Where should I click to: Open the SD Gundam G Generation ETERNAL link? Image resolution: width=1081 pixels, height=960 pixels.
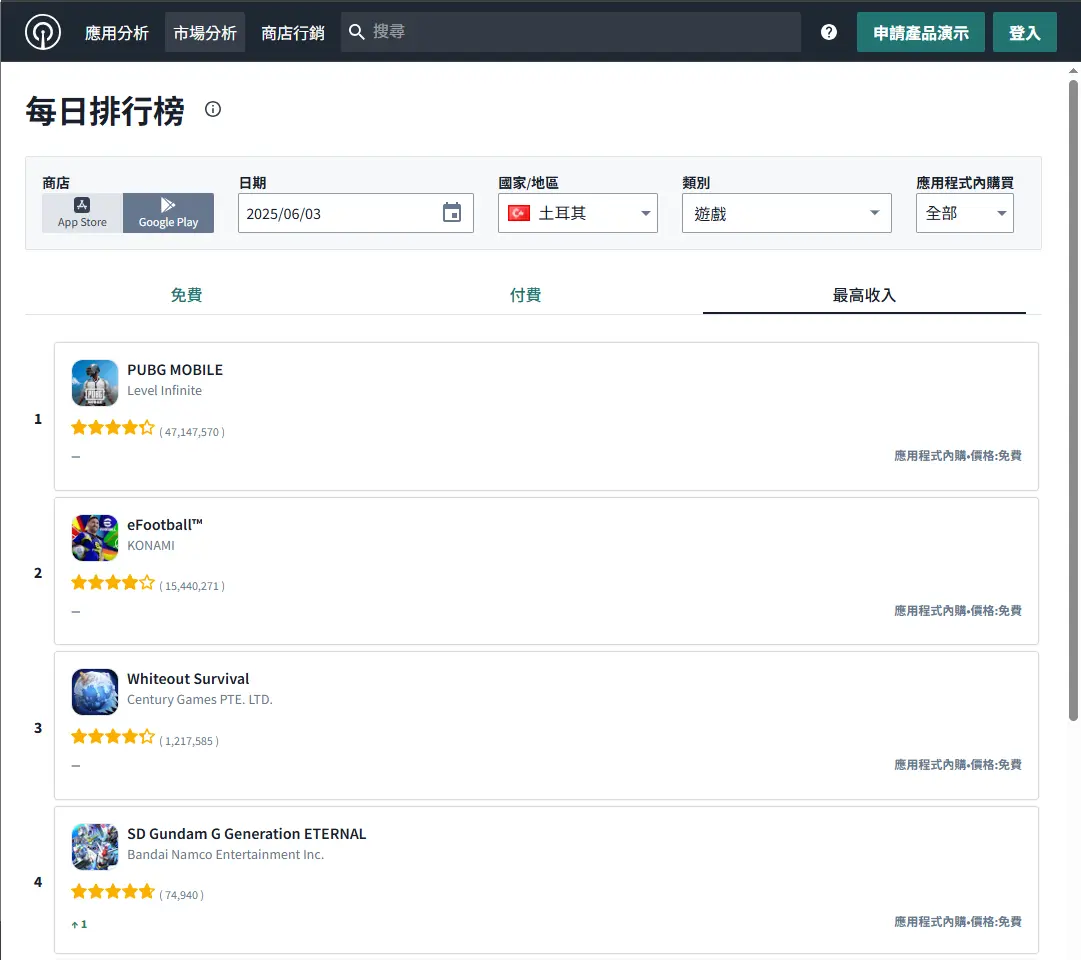tap(247, 834)
